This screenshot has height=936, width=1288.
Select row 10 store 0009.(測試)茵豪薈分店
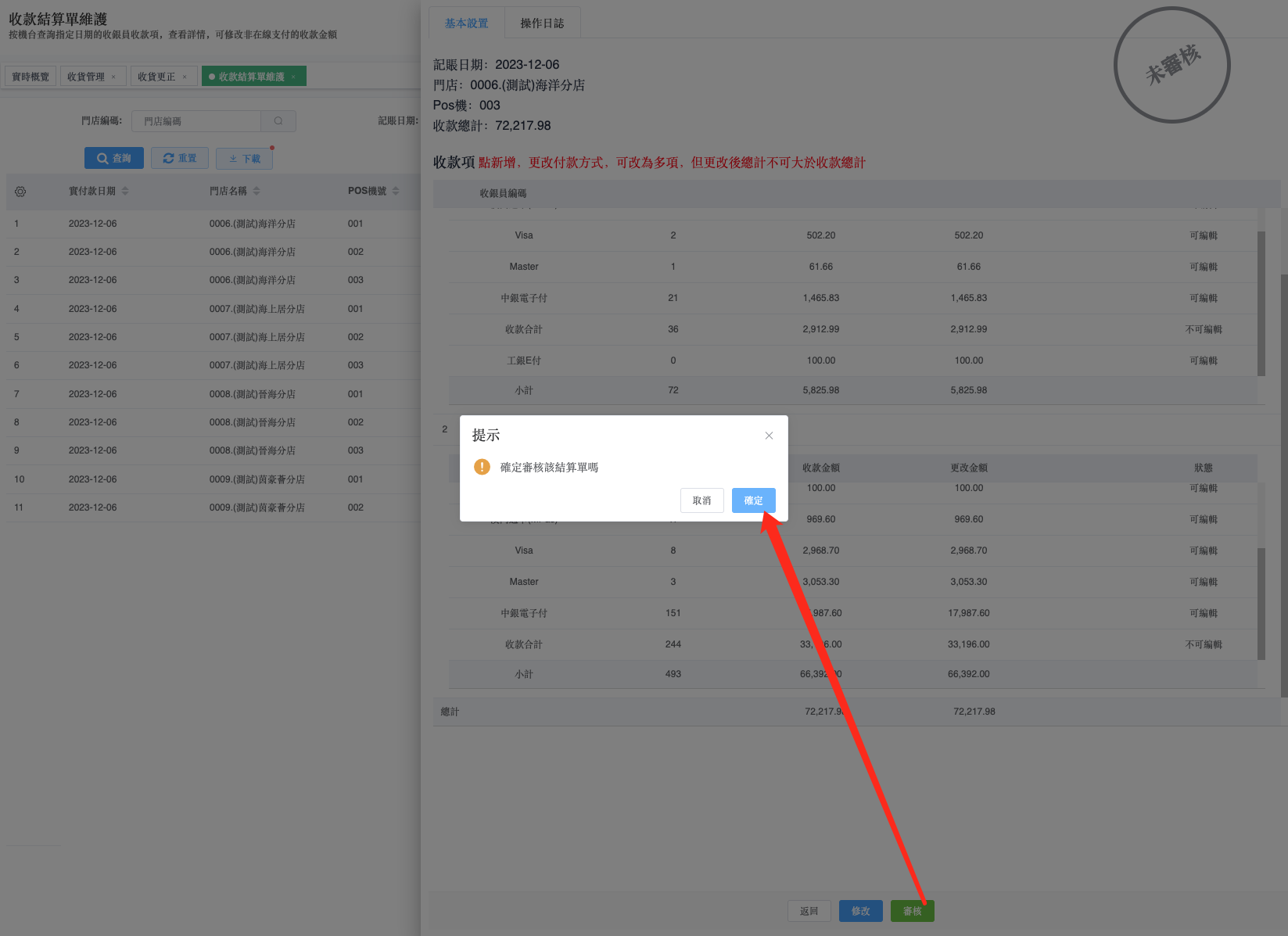click(257, 479)
